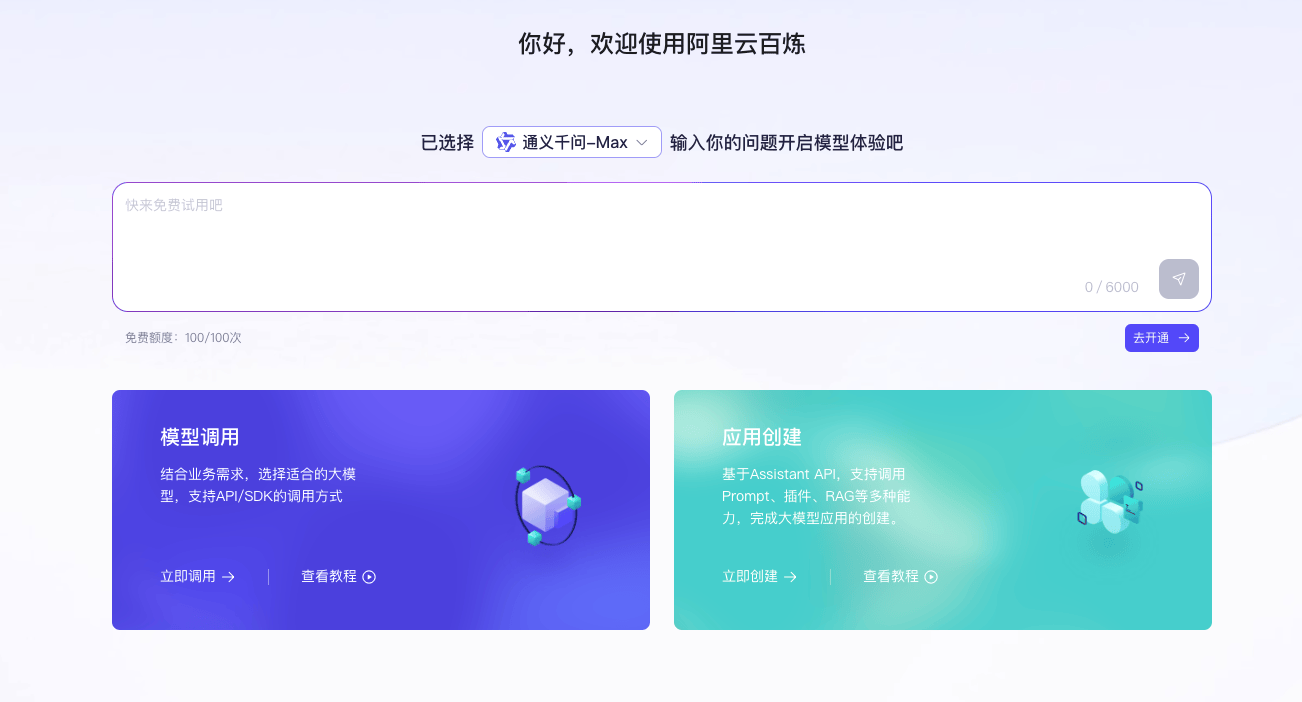The height and width of the screenshot is (702, 1302).
Task: Click the 免费额度: 100/100次 quota text
Action: coord(183,338)
